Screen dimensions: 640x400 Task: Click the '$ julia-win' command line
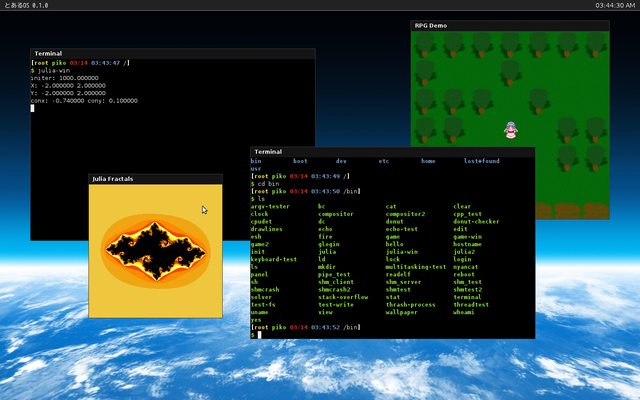coord(50,70)
